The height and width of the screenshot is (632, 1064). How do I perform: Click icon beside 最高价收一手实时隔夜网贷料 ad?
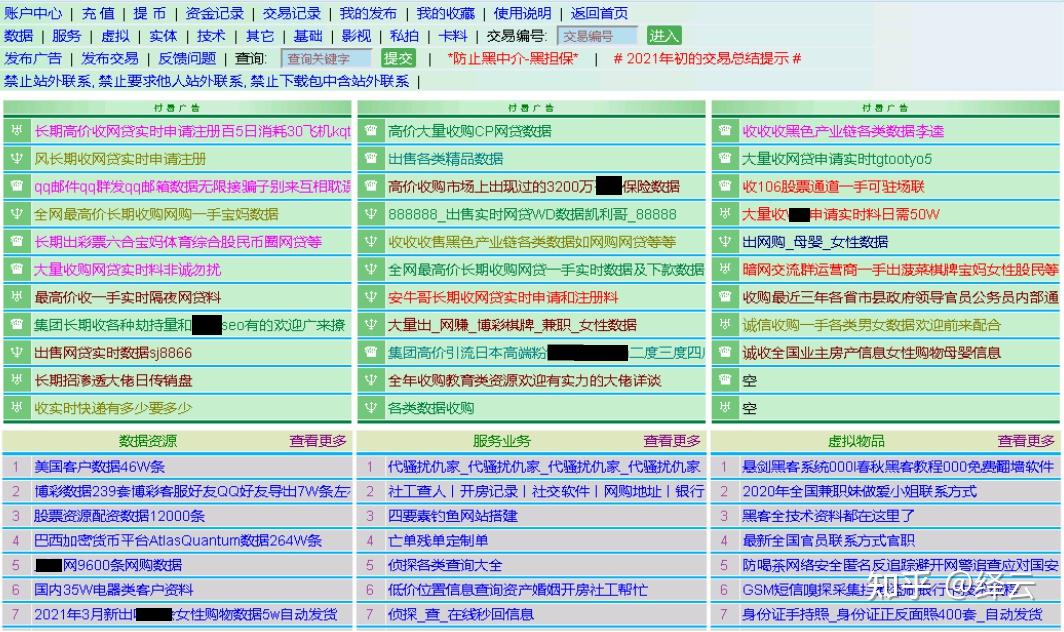[17, 297]
